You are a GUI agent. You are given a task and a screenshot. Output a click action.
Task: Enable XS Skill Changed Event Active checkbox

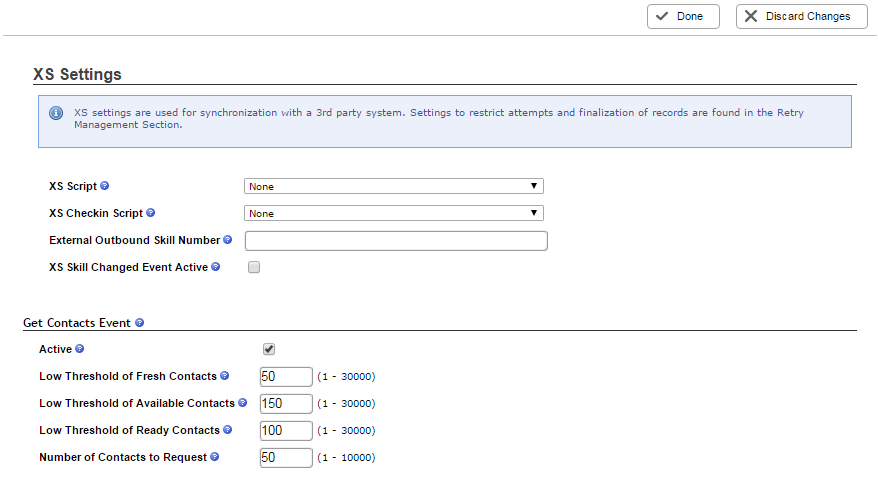click(254, 268)
